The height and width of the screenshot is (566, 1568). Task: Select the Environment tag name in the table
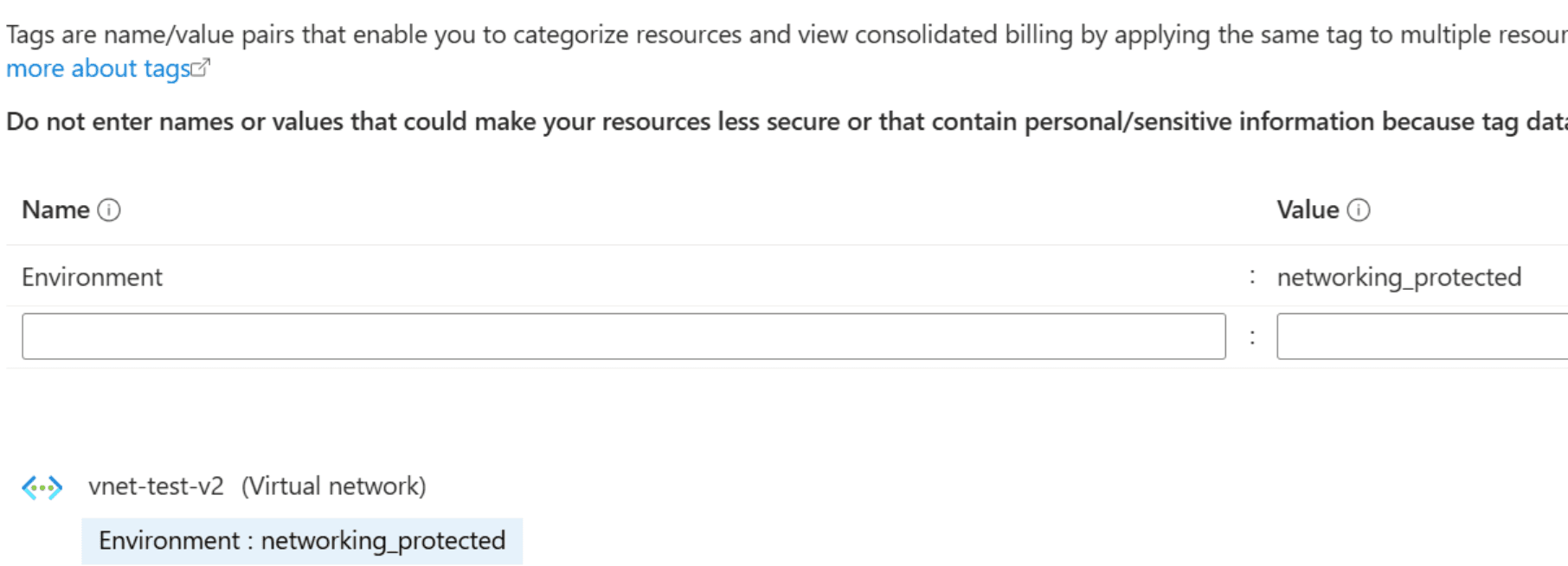pyautogui.click(x=89, y=277)
